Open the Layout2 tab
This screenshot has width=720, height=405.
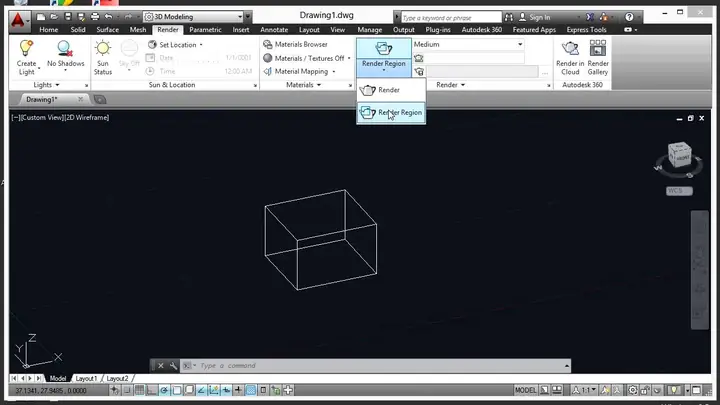coord(117,378)
